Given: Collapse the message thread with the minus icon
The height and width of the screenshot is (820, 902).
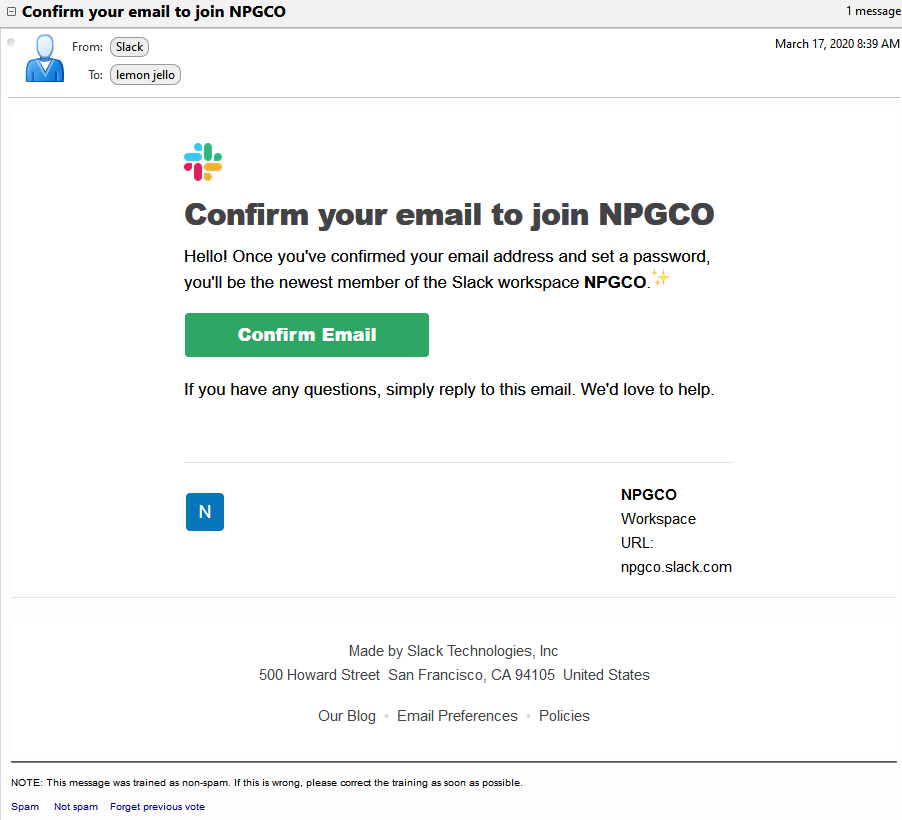Looking at the screenshot, I should click(x=11, y=12).
